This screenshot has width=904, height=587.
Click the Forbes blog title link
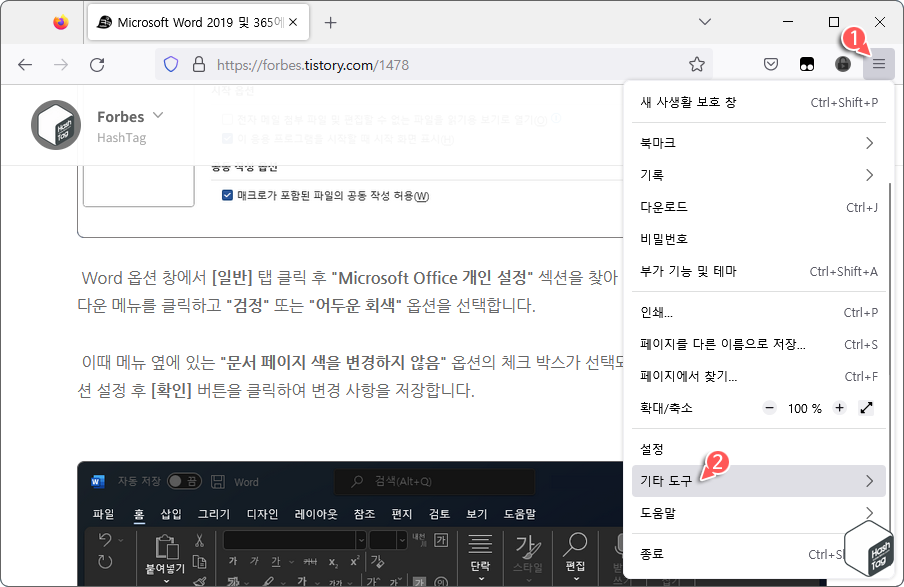[120, 117]
